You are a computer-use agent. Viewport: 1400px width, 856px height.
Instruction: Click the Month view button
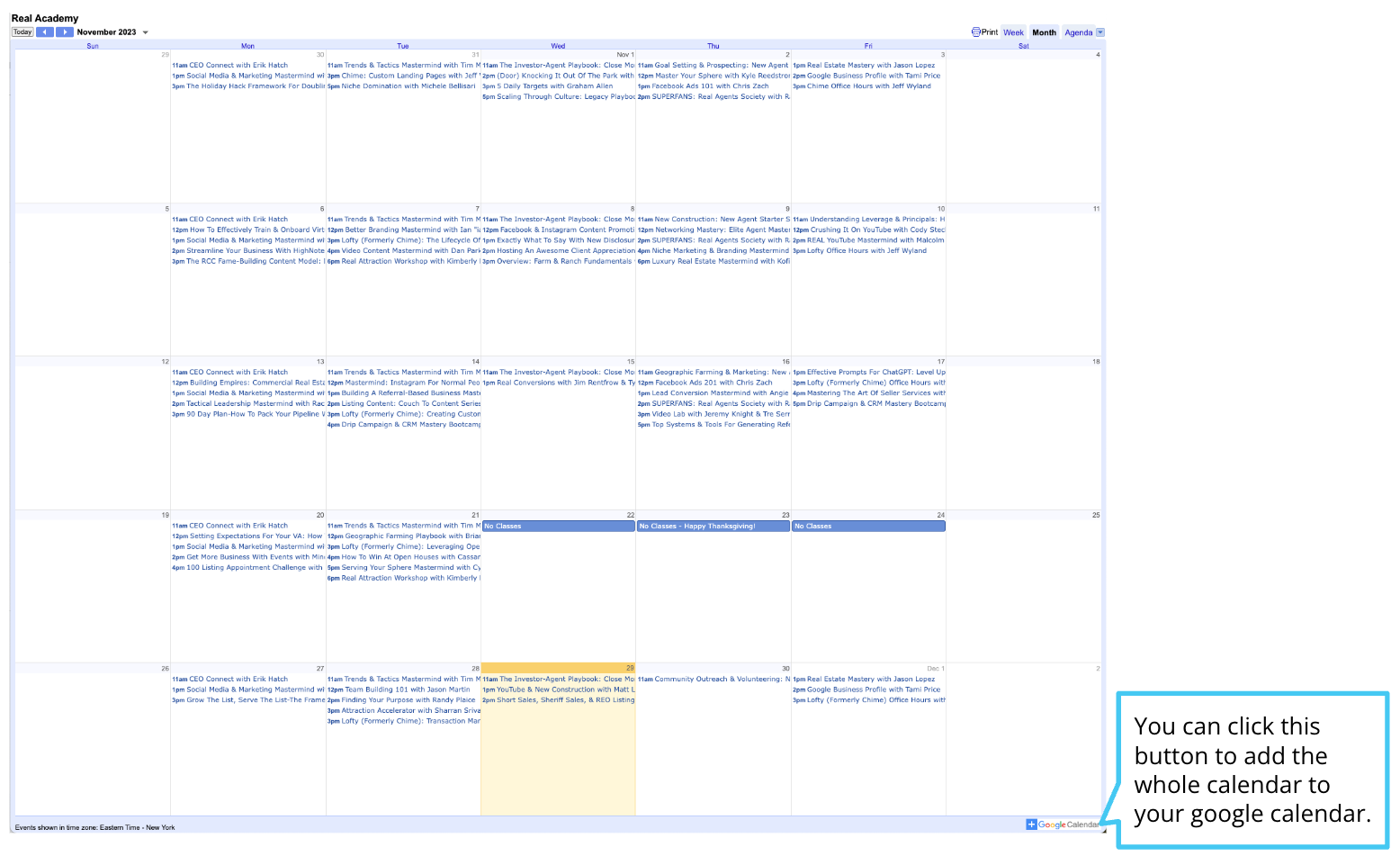[1044, 32]
